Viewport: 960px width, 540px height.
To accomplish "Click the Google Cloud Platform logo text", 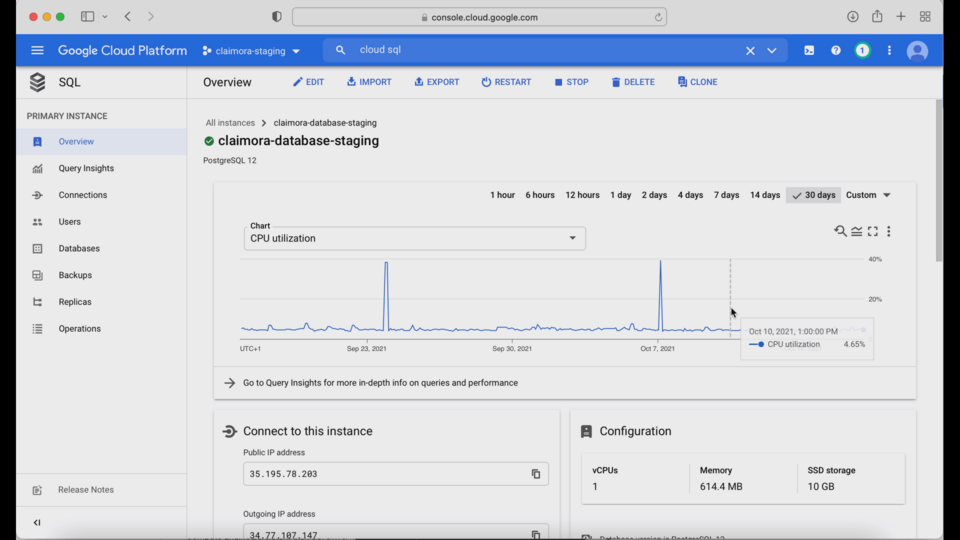I will [x=122, y=51].
